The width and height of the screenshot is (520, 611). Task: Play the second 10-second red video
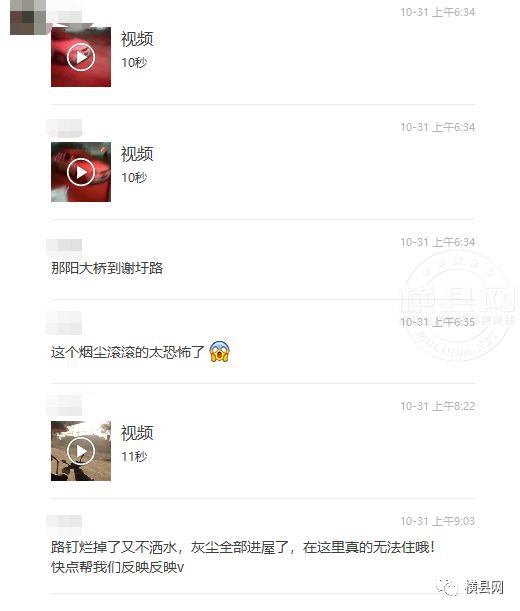(x=81, y=172)
